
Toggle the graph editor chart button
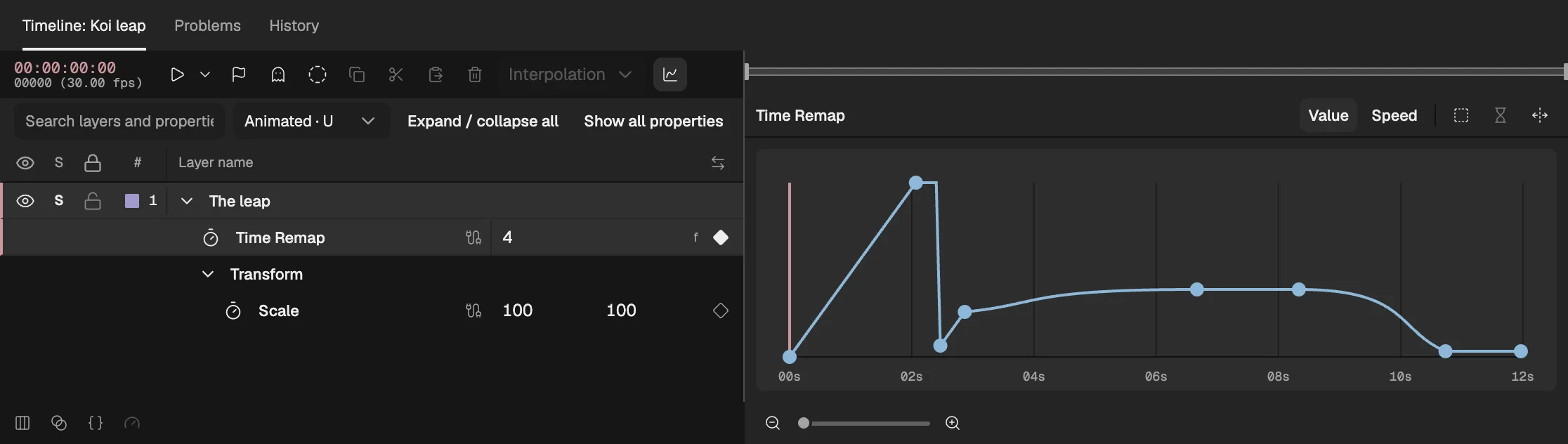point(670,74)
